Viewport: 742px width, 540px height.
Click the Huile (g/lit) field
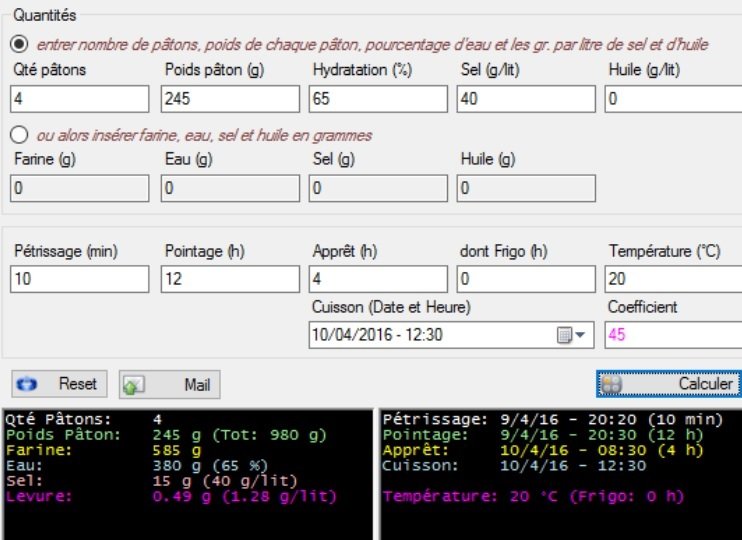coord(673,99)
